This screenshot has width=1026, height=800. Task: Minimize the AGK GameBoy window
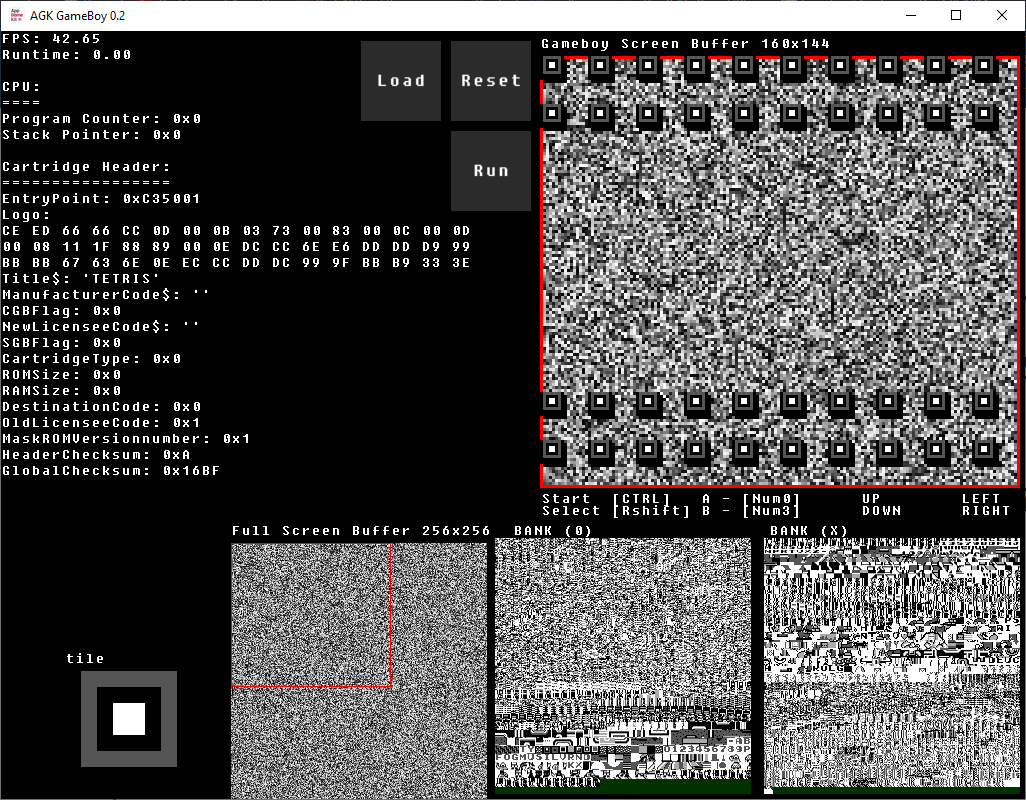[910, 15]
